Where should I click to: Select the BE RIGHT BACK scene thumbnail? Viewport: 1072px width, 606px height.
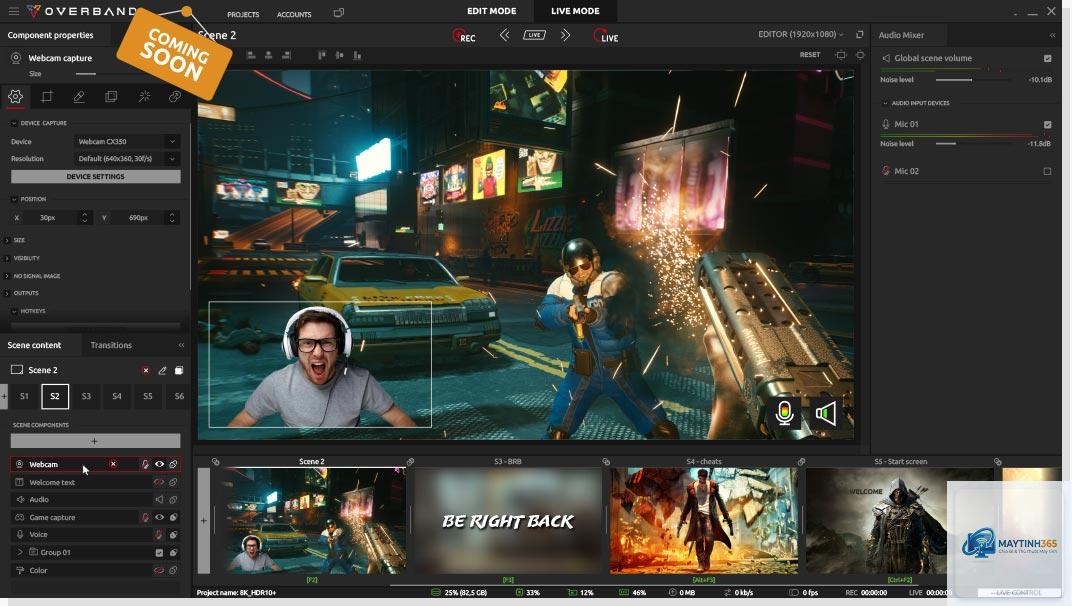[x=507, y=521]
